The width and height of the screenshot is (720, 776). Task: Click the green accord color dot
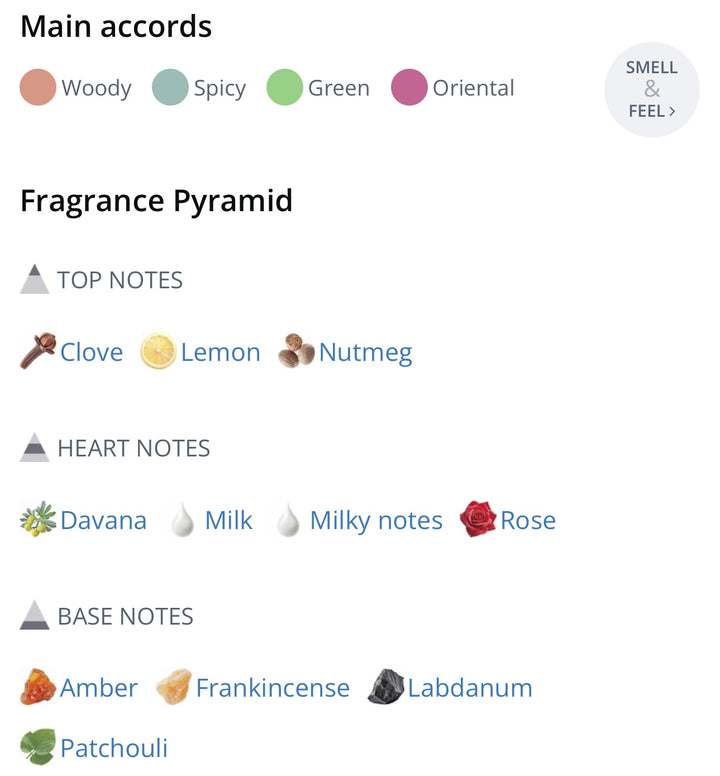pos(285,87)
